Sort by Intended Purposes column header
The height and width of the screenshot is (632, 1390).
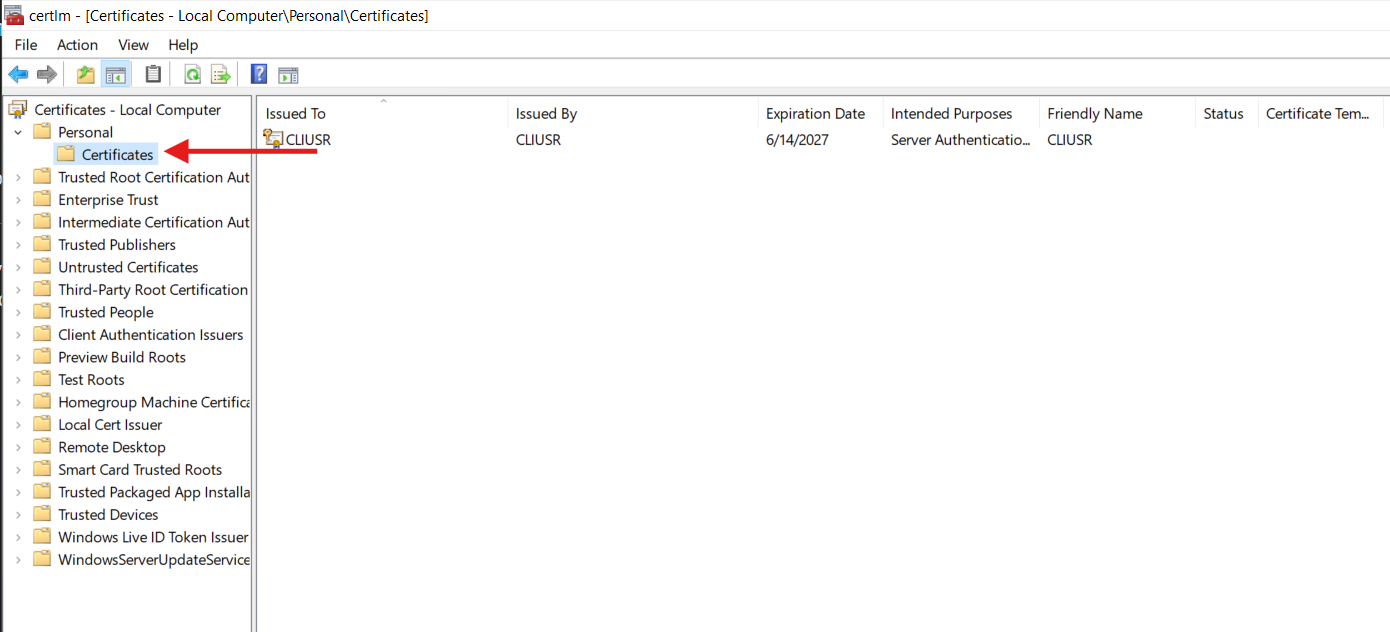pyautogui.click(x=961, y=113)
